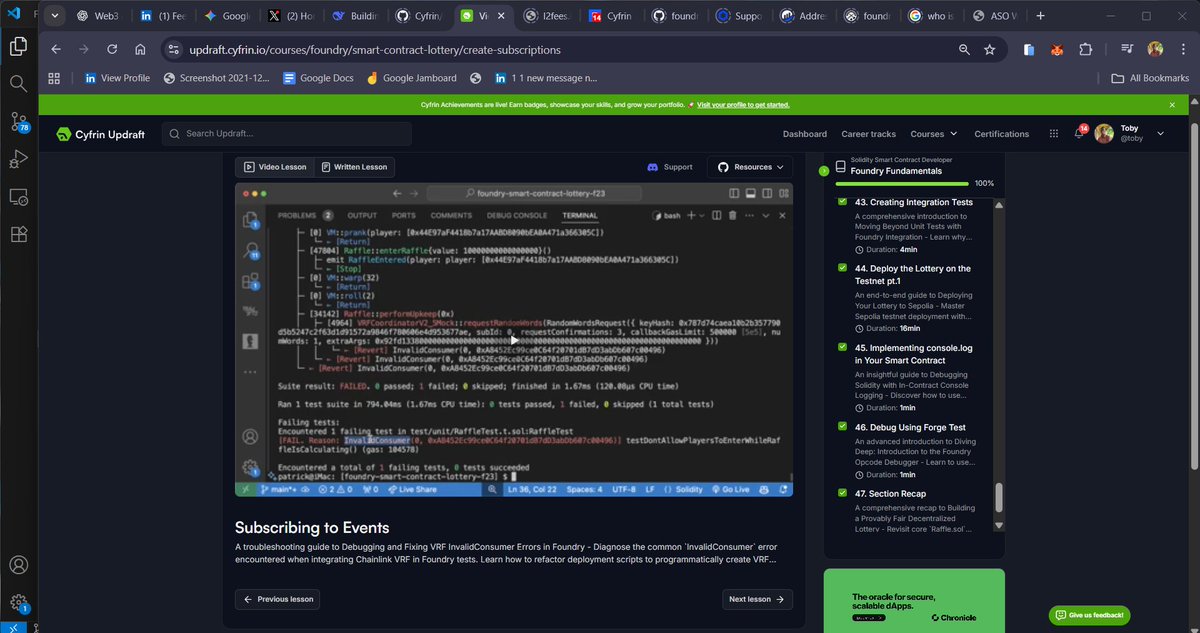Open lesson 47. Section Recap
The image size is (1200, 633).
click(890, 493)
